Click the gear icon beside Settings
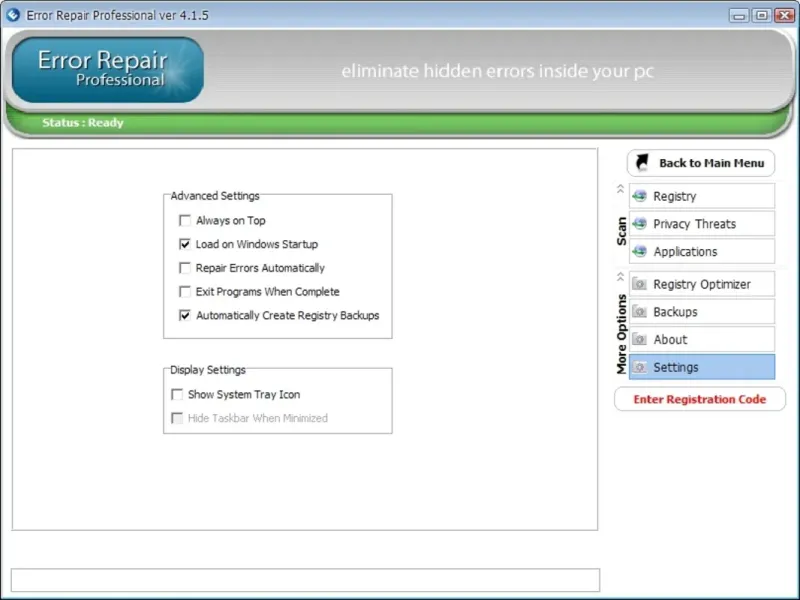This screenshot has height=600, width=800. (639, 367)
